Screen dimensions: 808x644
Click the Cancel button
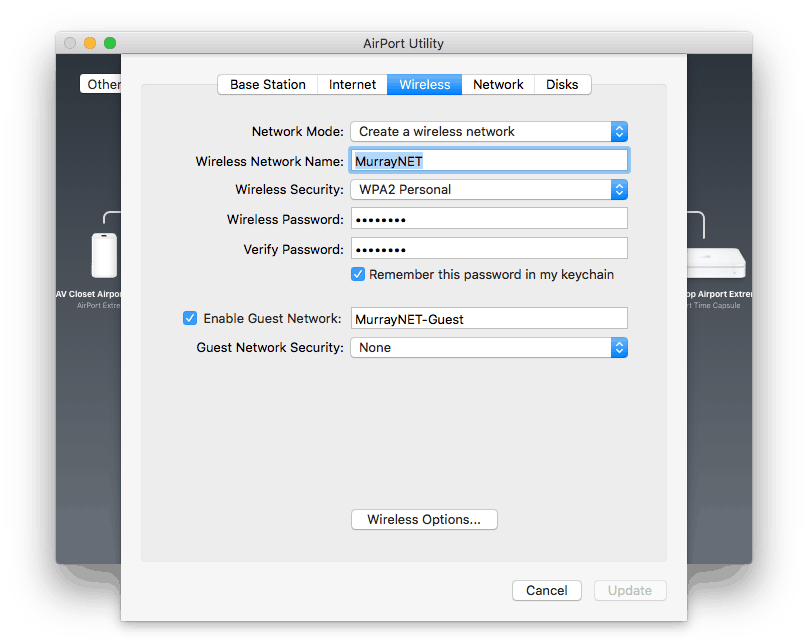pyautogui.click(x=547, y=590)
